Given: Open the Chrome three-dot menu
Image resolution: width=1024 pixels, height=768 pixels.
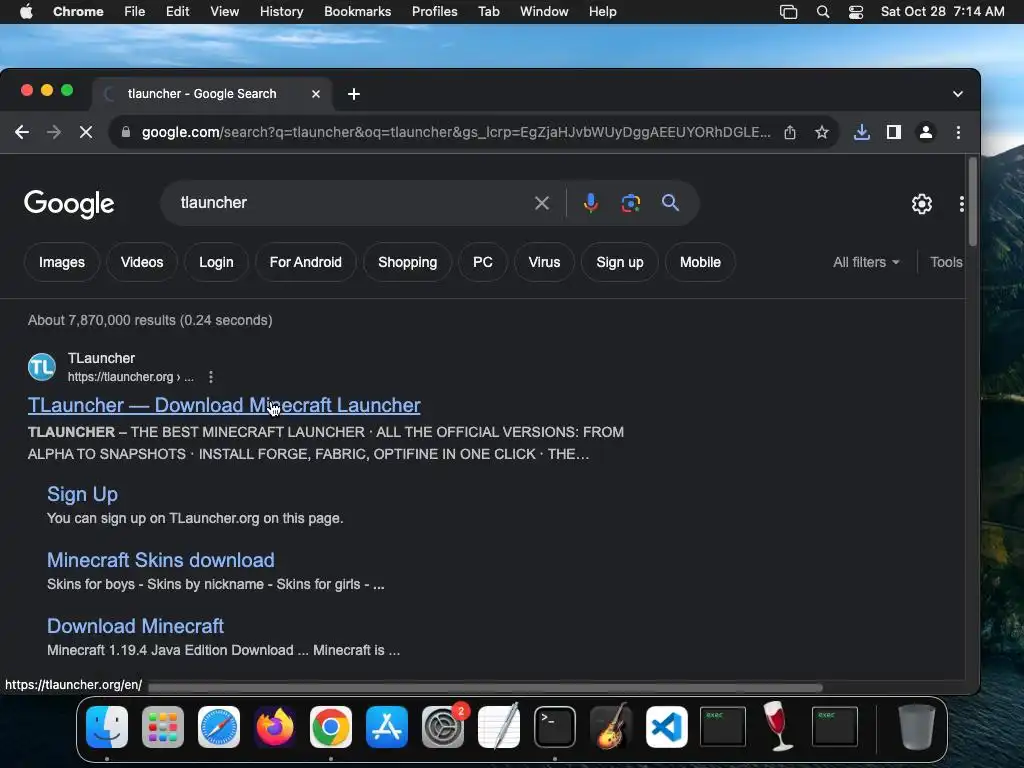Looking at the screenshot, I should click(958, 133).
